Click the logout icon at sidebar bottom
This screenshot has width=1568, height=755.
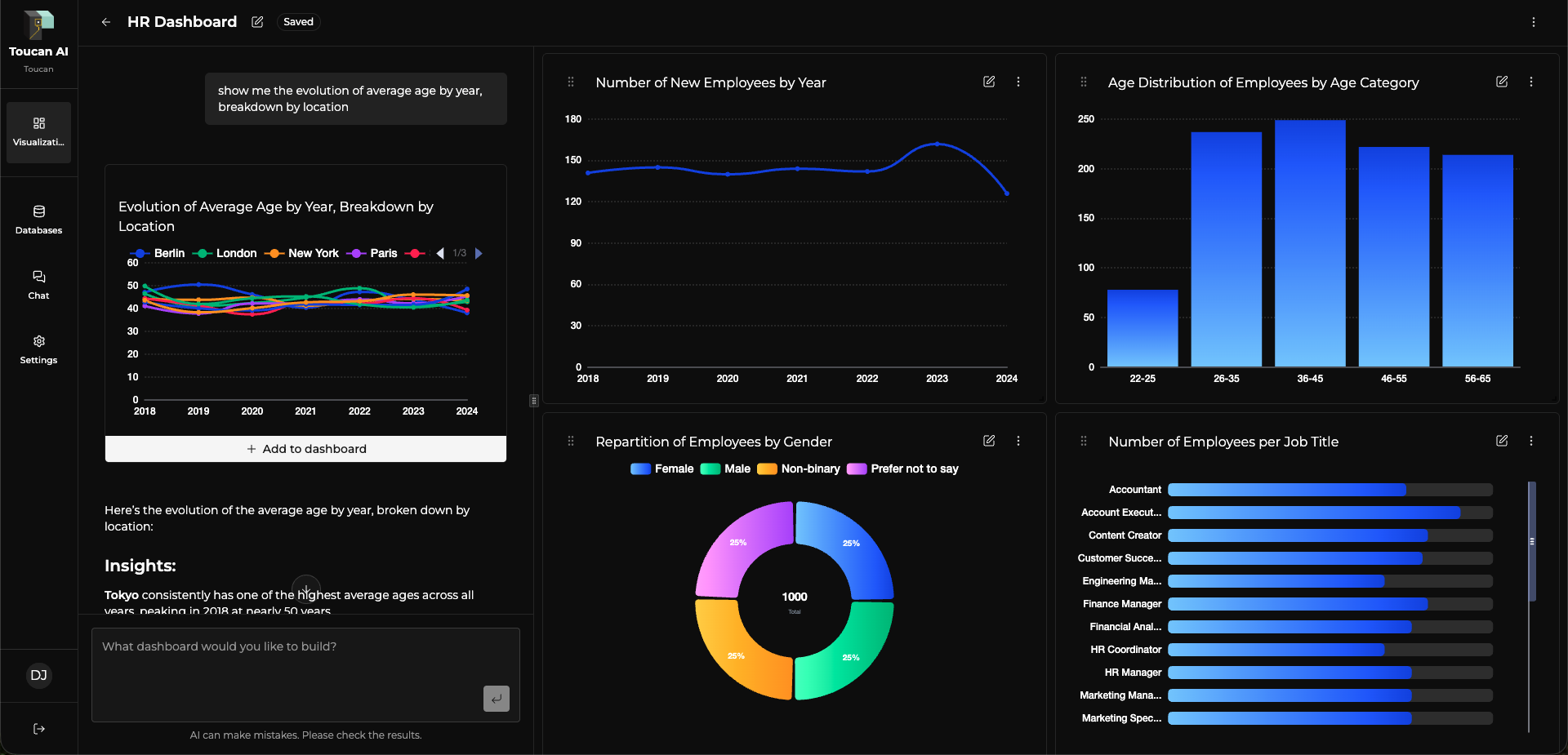click(38, 729)
